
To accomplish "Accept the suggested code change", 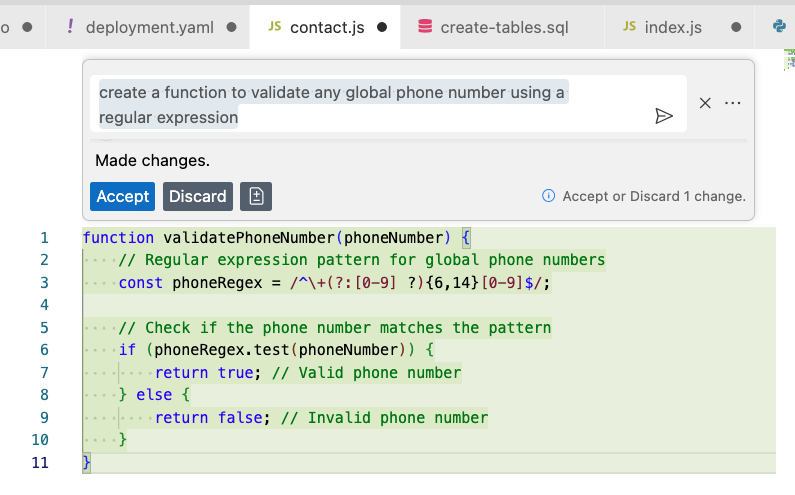I will tap(122, 196).
